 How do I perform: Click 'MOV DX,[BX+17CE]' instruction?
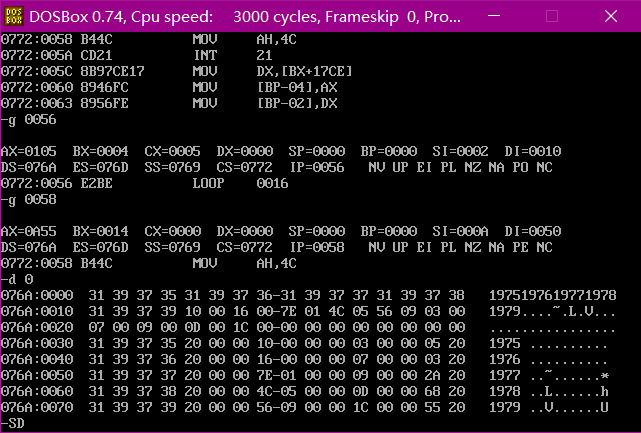click(272, 72)
